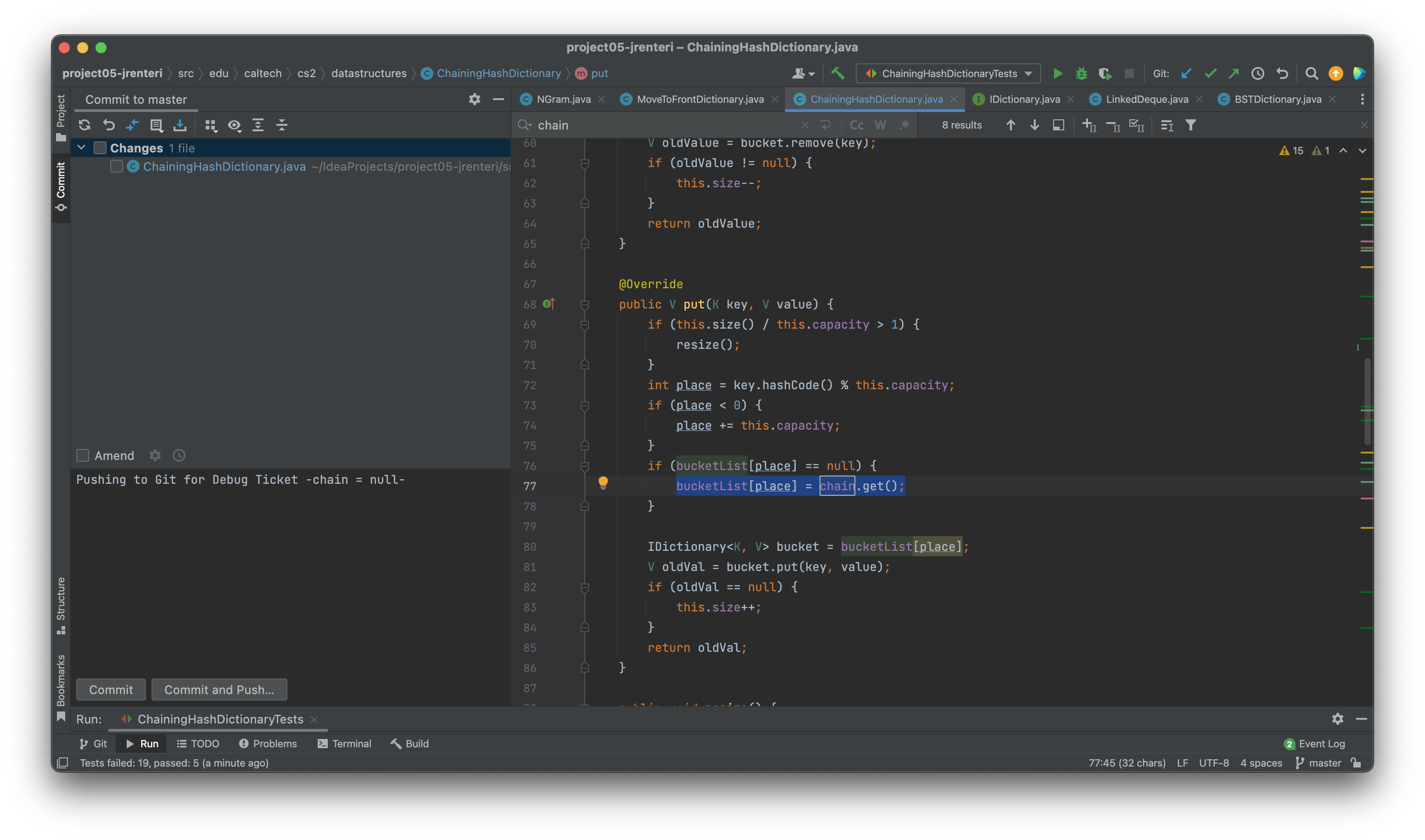
Task: Click Git update project arrow icon
Action: pos(1186,73)
